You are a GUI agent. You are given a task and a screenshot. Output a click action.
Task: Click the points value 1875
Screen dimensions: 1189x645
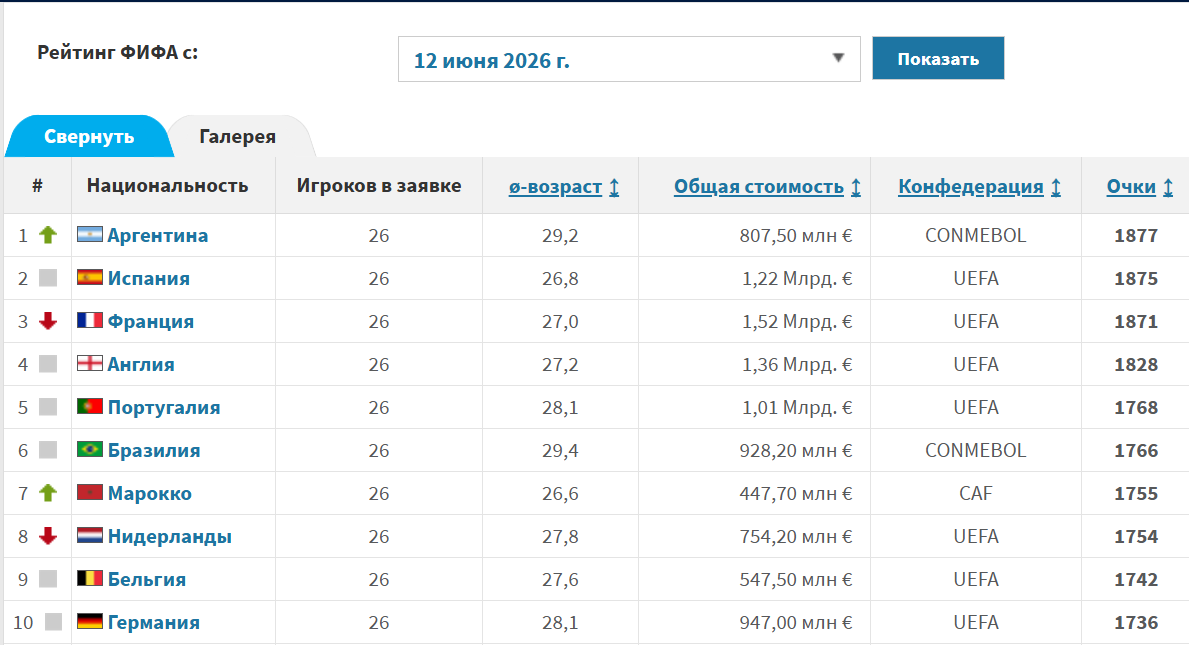1136,279
